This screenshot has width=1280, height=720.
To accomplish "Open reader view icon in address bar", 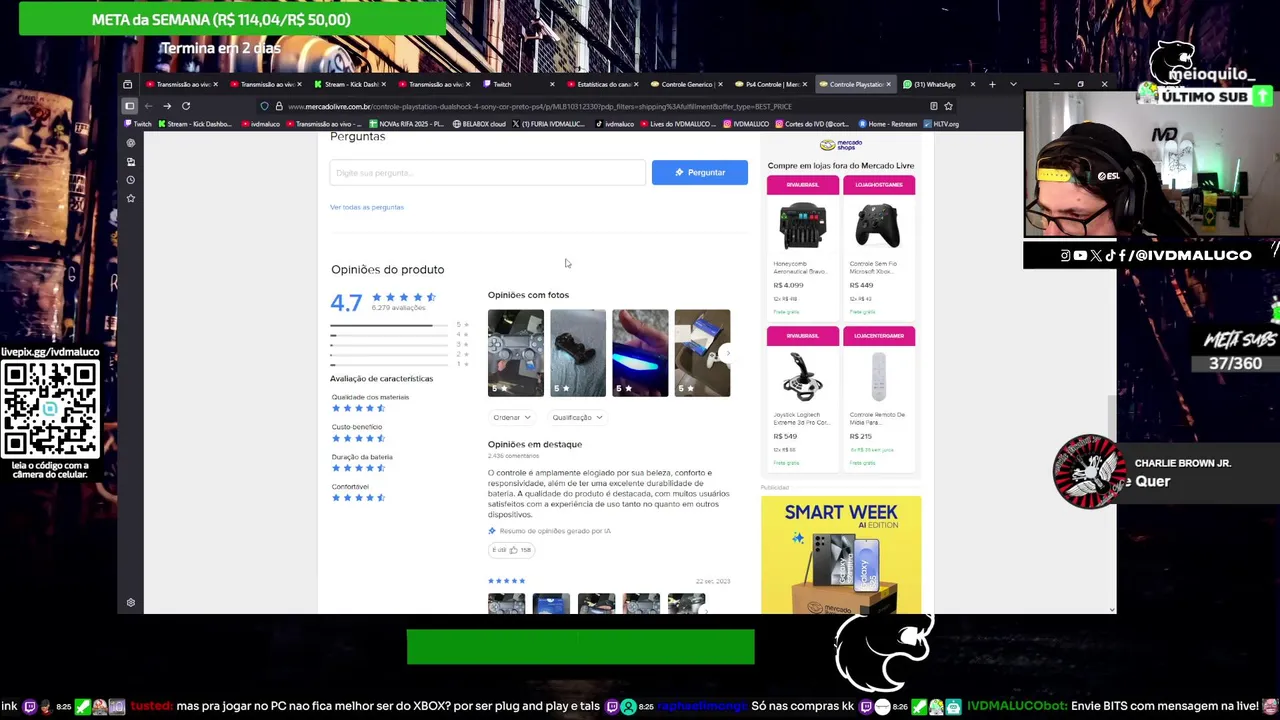I will coord(933,106).
